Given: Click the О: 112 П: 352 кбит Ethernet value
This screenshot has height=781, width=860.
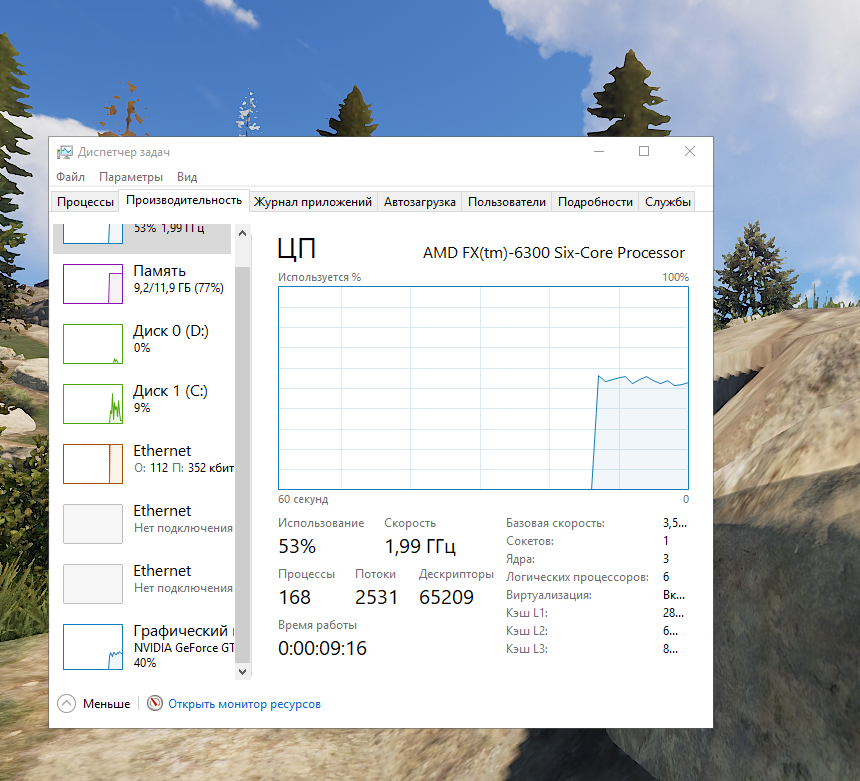Looking at the screenshot, I should click(x=184, y=468).
